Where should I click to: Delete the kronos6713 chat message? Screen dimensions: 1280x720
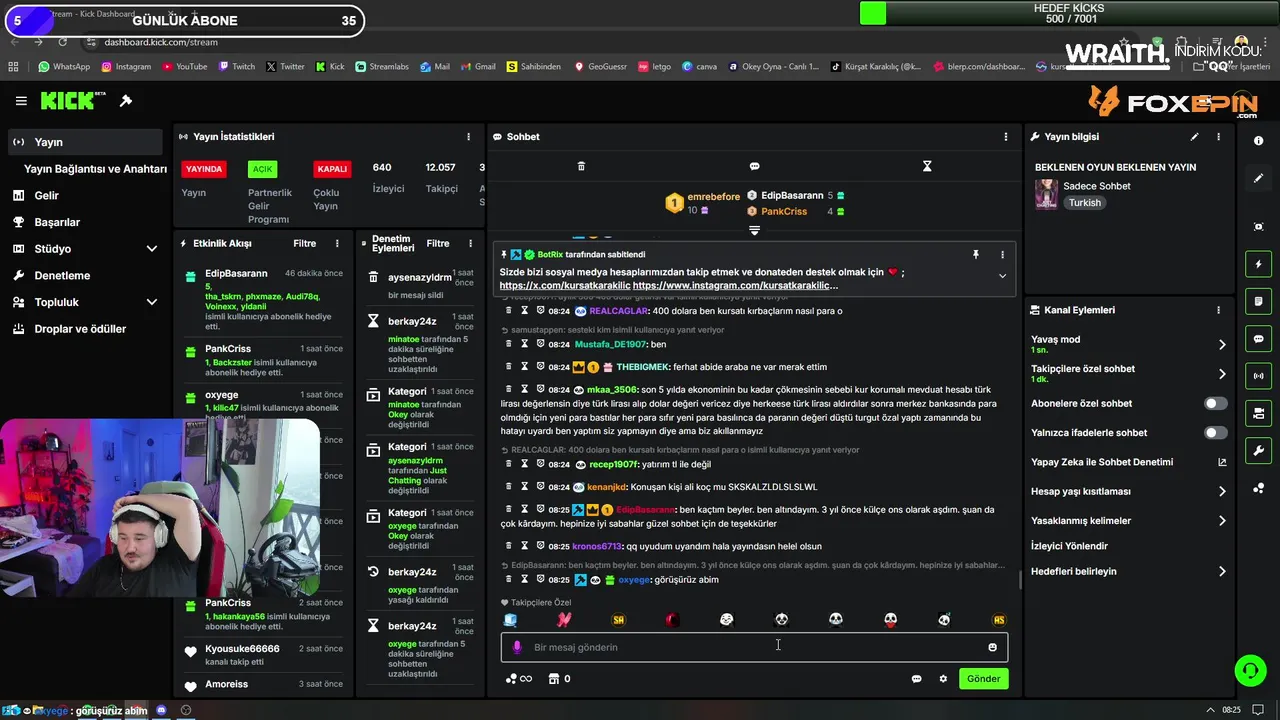point(508,546)
